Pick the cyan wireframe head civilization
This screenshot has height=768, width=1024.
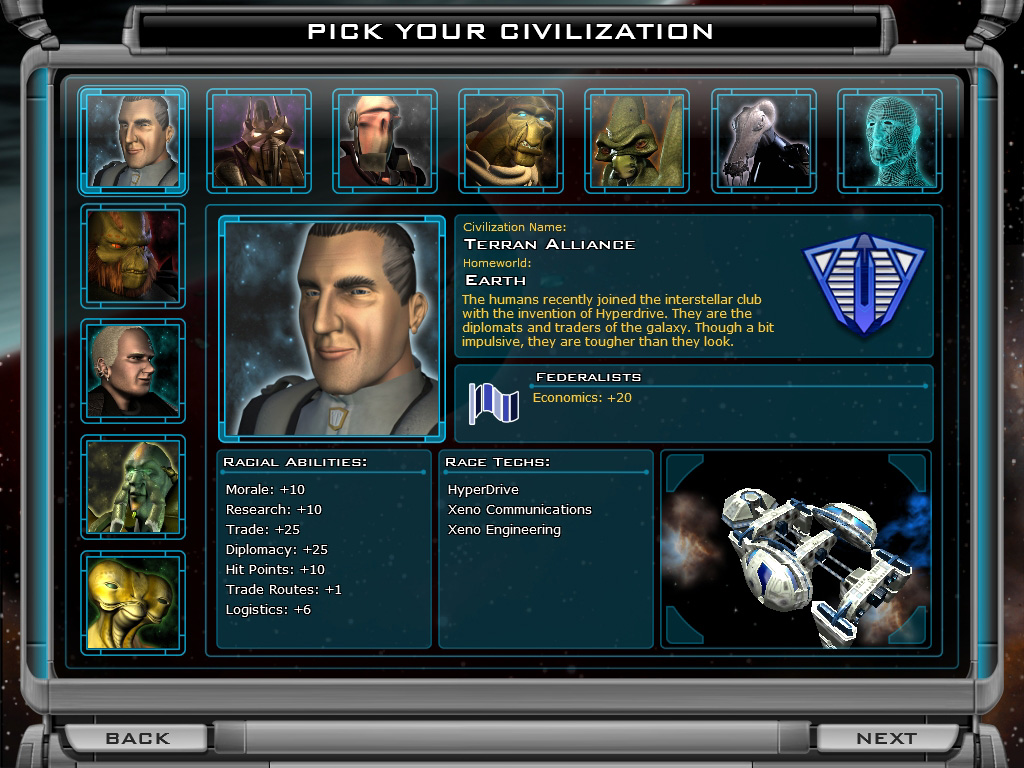(889, 141)
